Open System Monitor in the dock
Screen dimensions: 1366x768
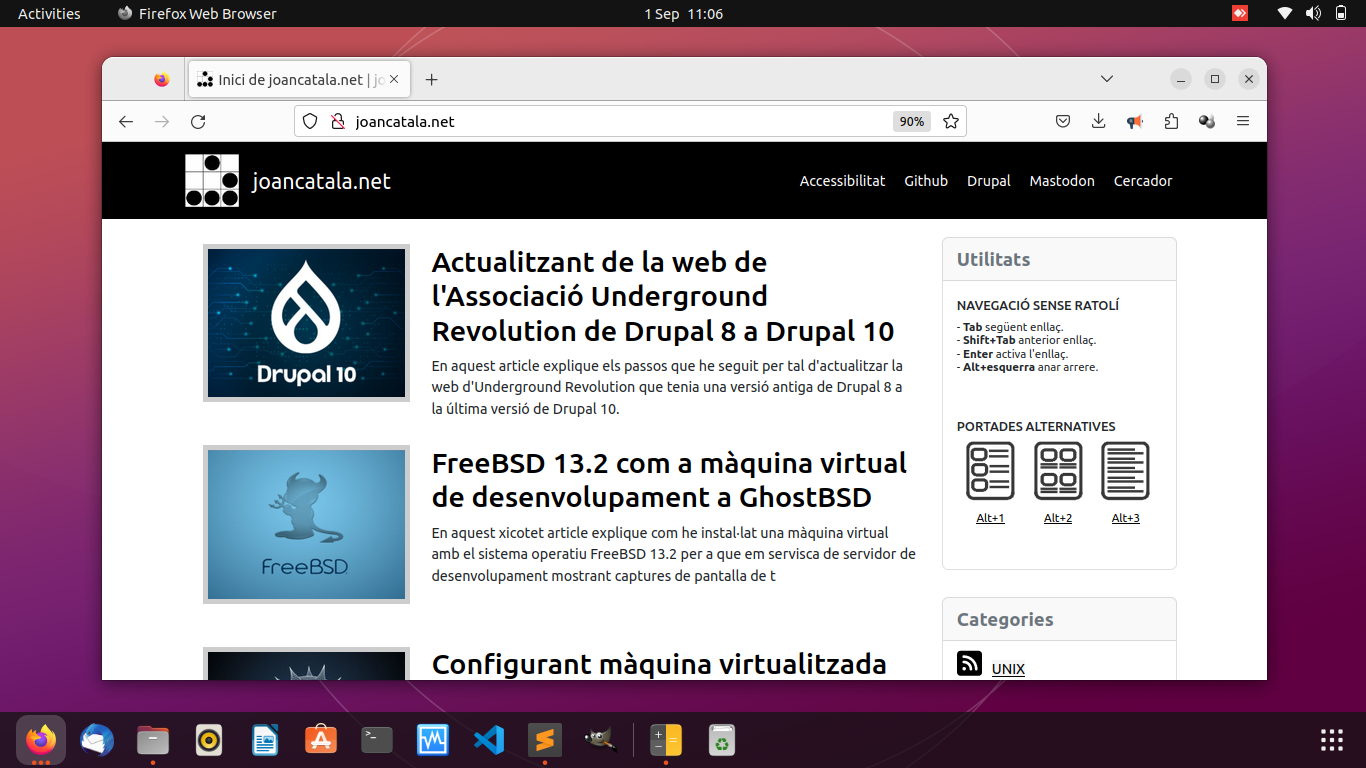(x=433, y=740)
